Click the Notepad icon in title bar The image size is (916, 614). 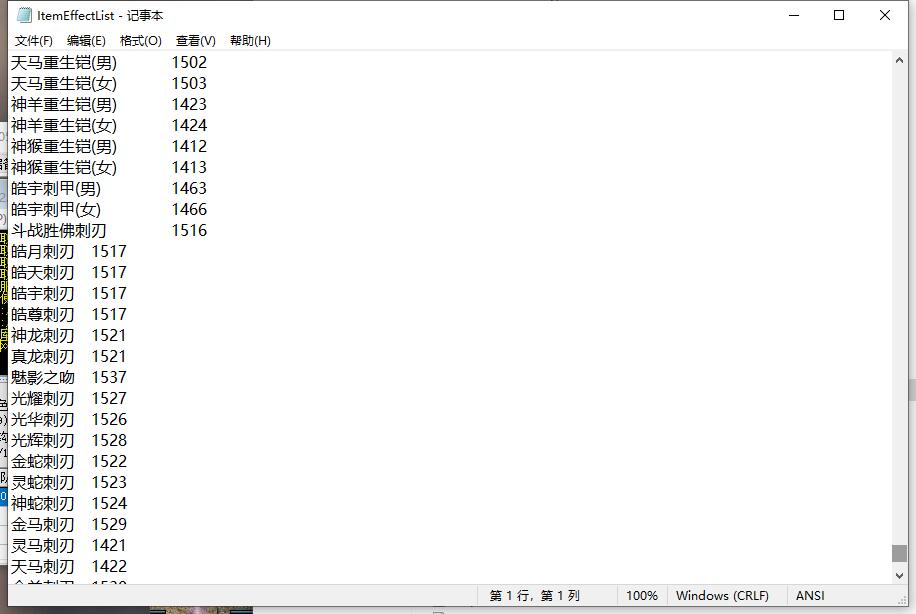tap(24, 15)
